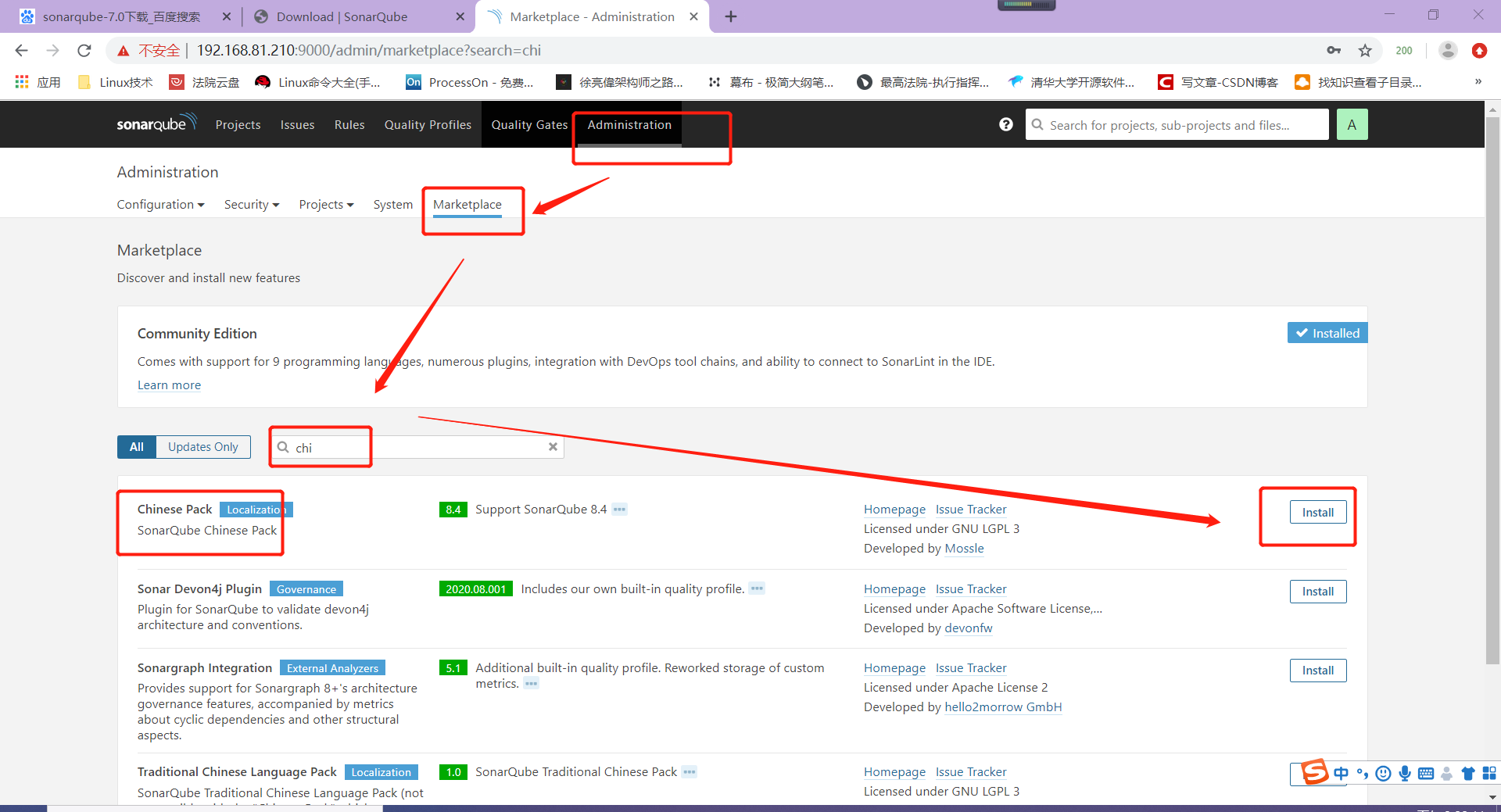Clear the plugin search with the X
This screenshot has height=812, width=1501.
(x=553, y=447)
